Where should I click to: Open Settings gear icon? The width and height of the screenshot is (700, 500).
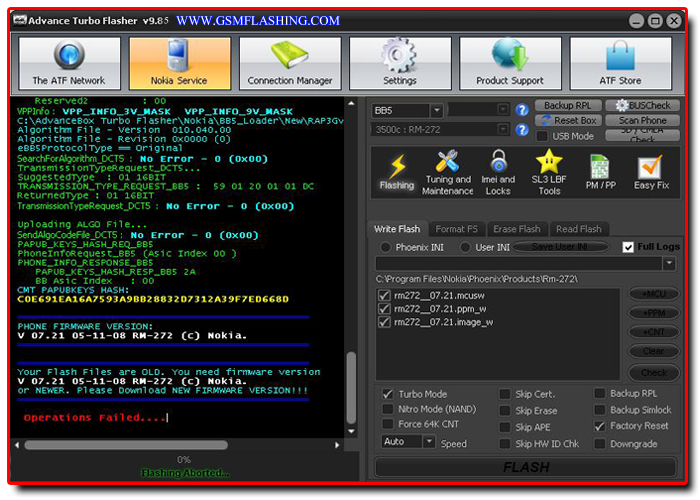point(400,63)
